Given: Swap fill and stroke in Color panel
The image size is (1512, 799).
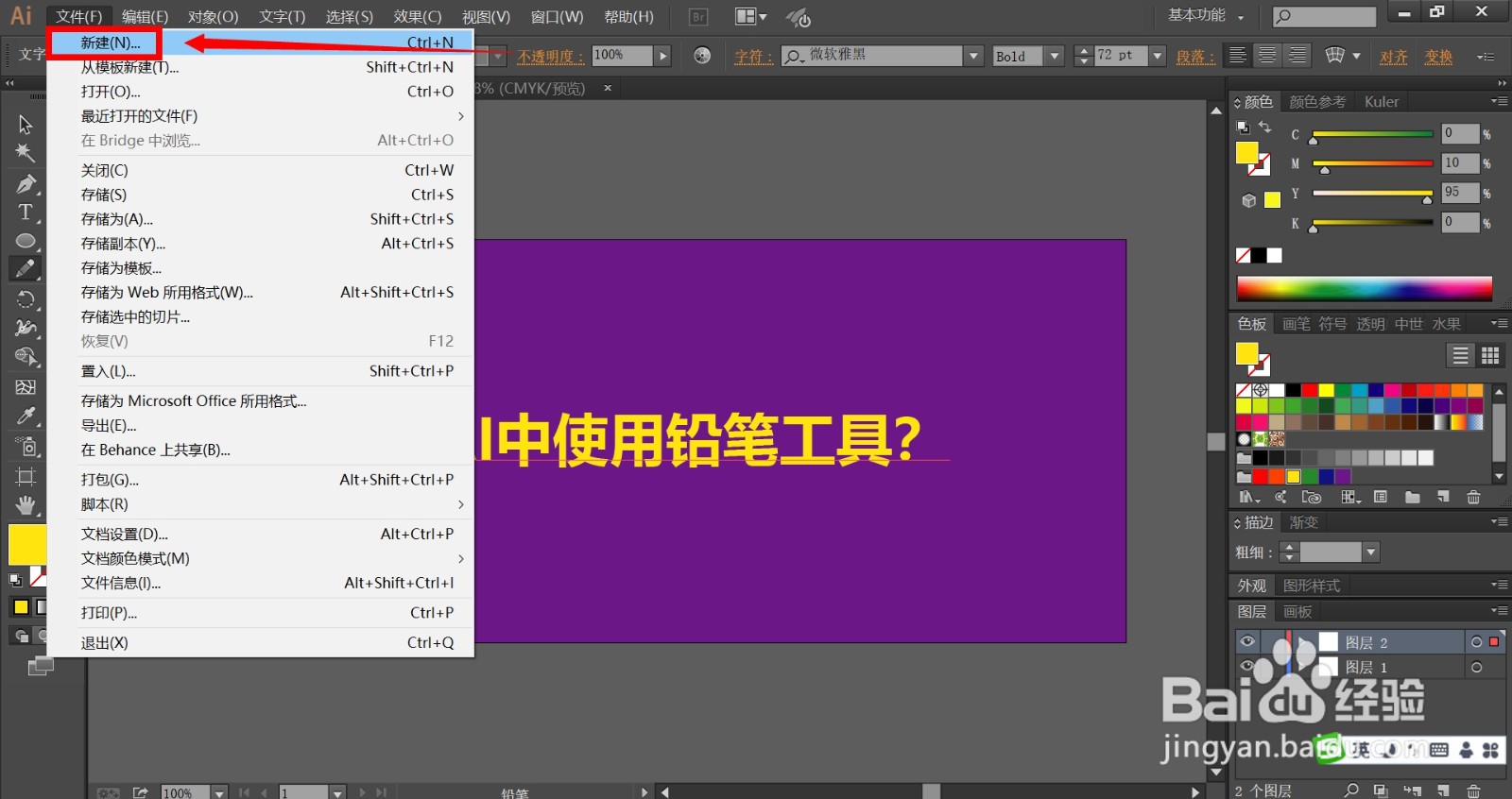Looking at the screenshot, I should [1264, 126].
